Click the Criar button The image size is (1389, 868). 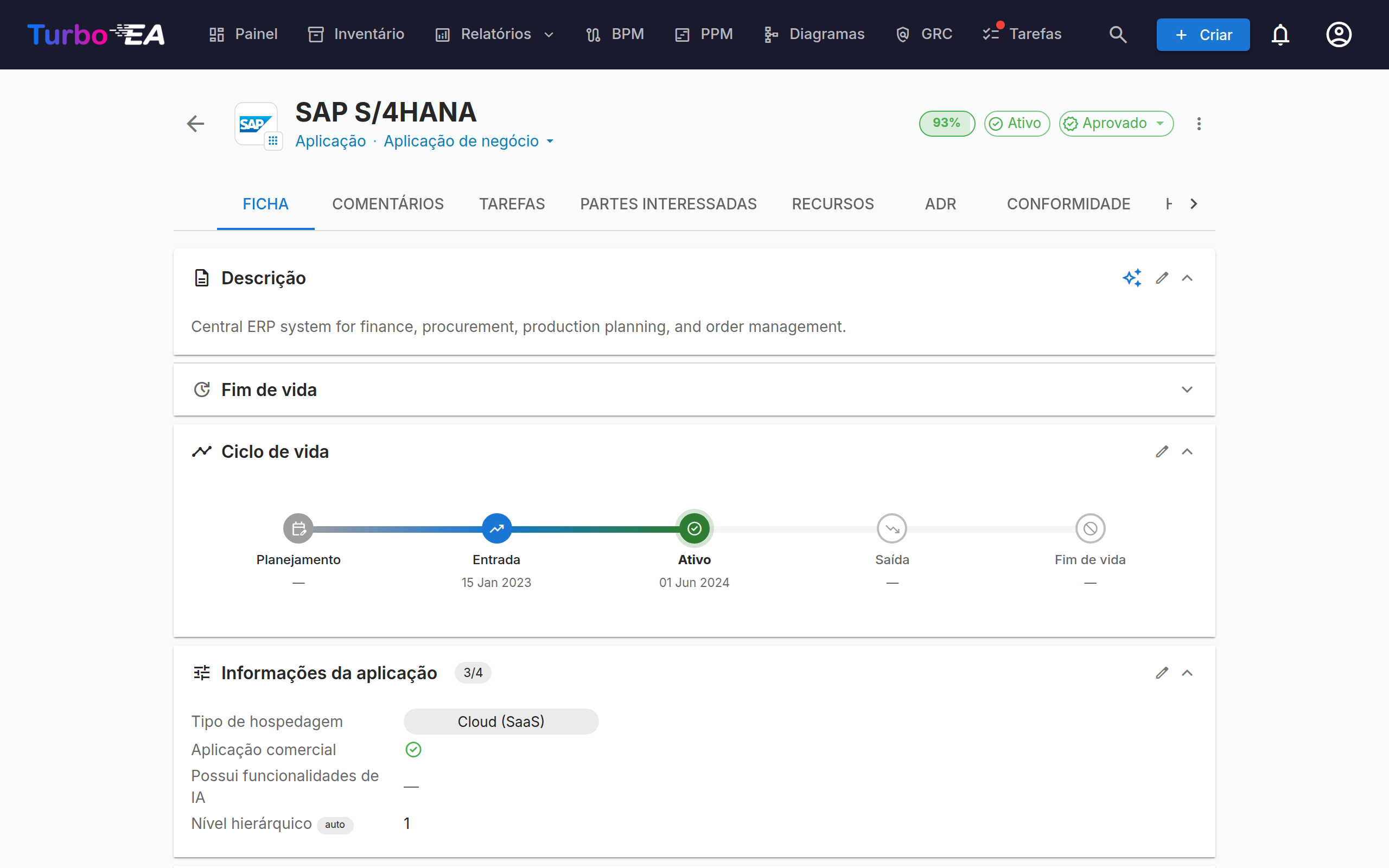point(1202,34)
